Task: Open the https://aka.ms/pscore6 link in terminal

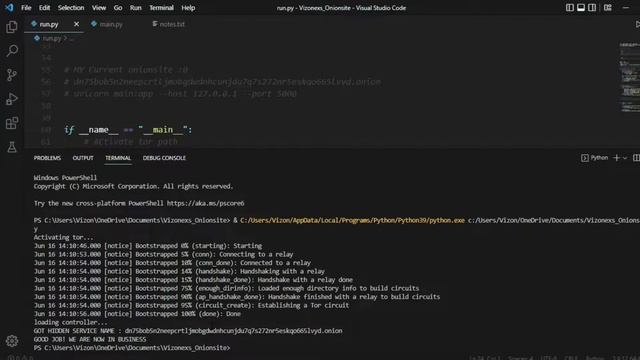Action: [205, 203]
